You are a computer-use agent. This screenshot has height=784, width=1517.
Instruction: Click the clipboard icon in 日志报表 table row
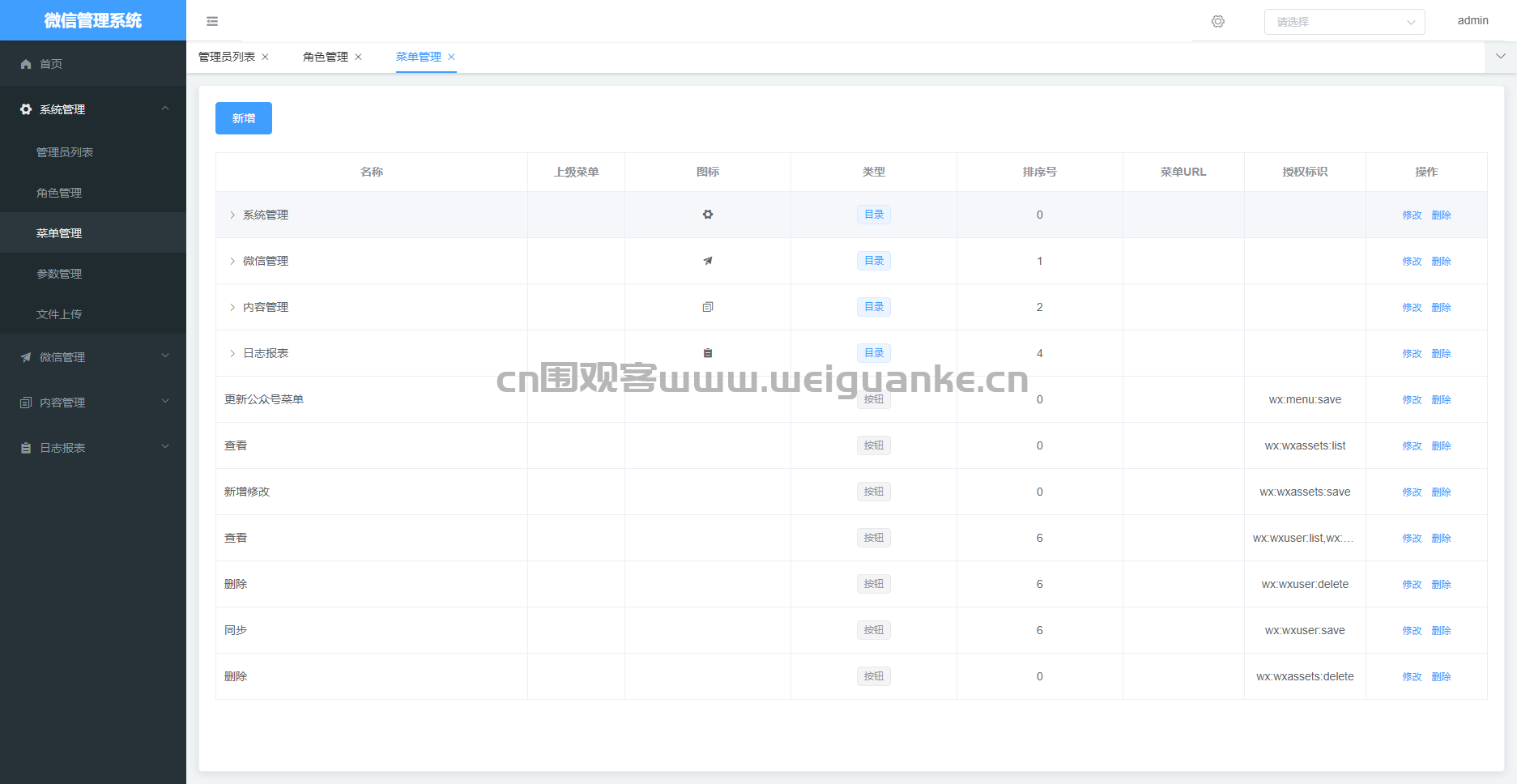tap(708, 353)
